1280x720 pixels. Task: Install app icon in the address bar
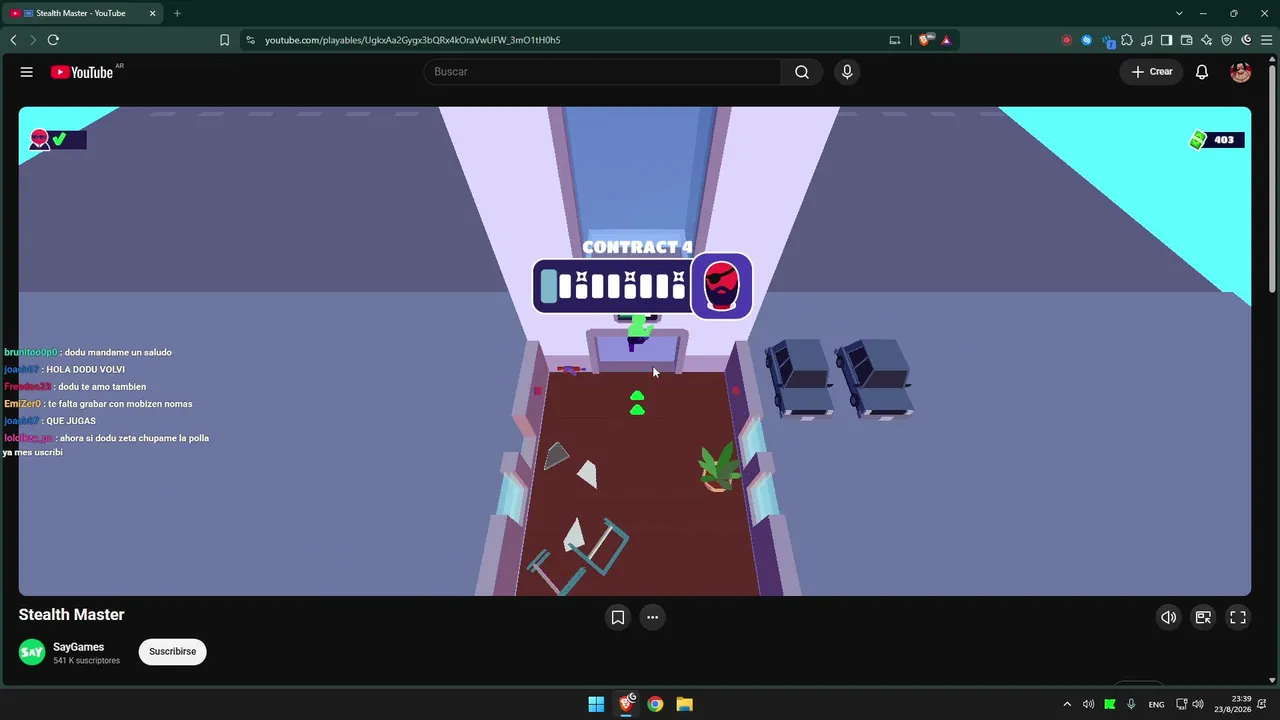(894, 40)
